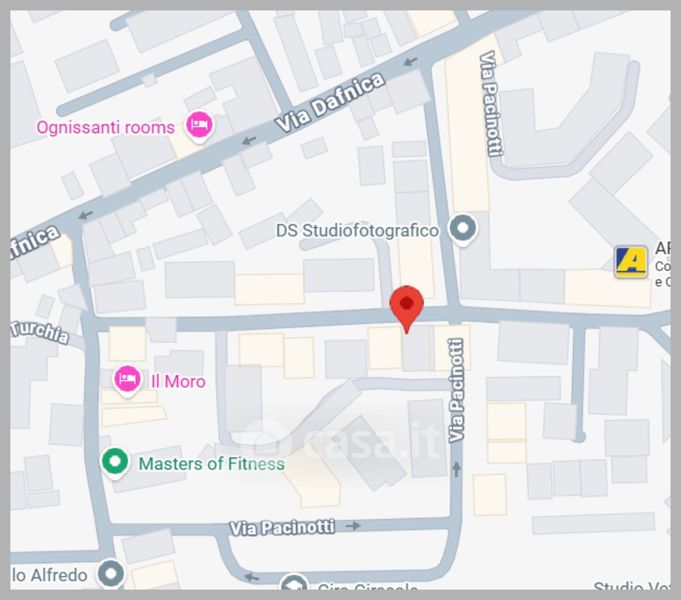Image resolution: width=681 pixels, height=600 pixels.
Task: Click the Via Pacinotti label in upper right
Action: pyautogui.click(x=491, y=103)
